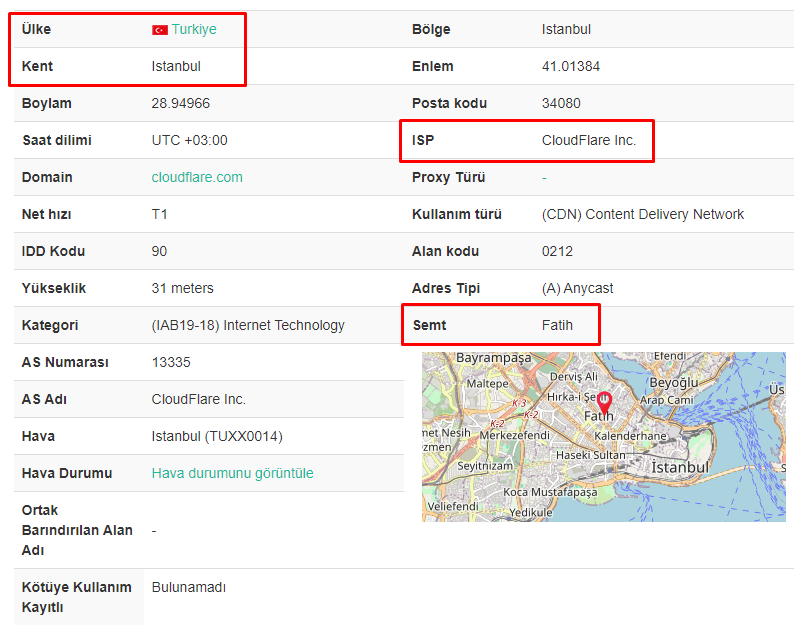Select Semt value Fatih

tap(557, 325)
